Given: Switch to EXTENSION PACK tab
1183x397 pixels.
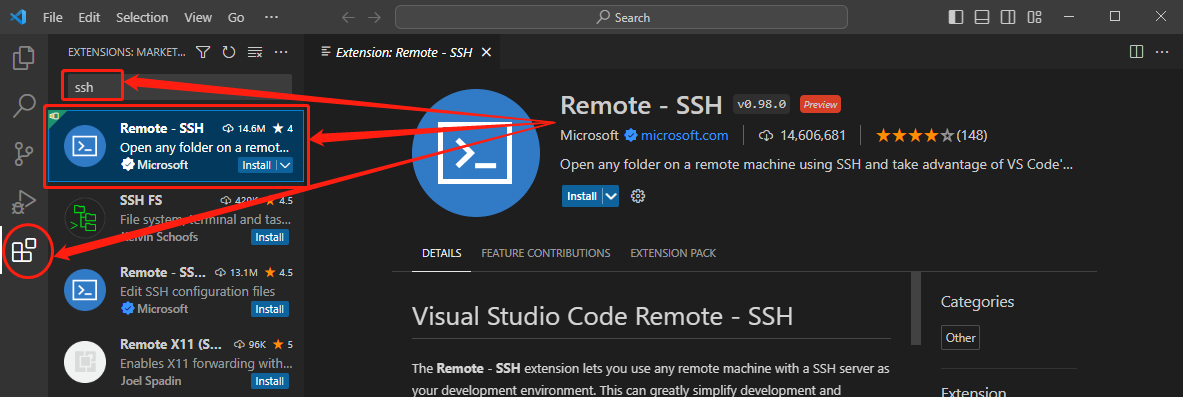Looking at the screenshot, I should (673, 253).
